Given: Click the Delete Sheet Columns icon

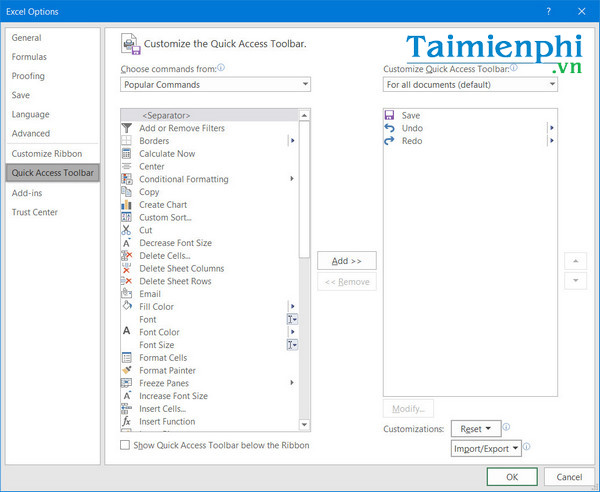Looking at the screenshot, I should coord(127,268).
